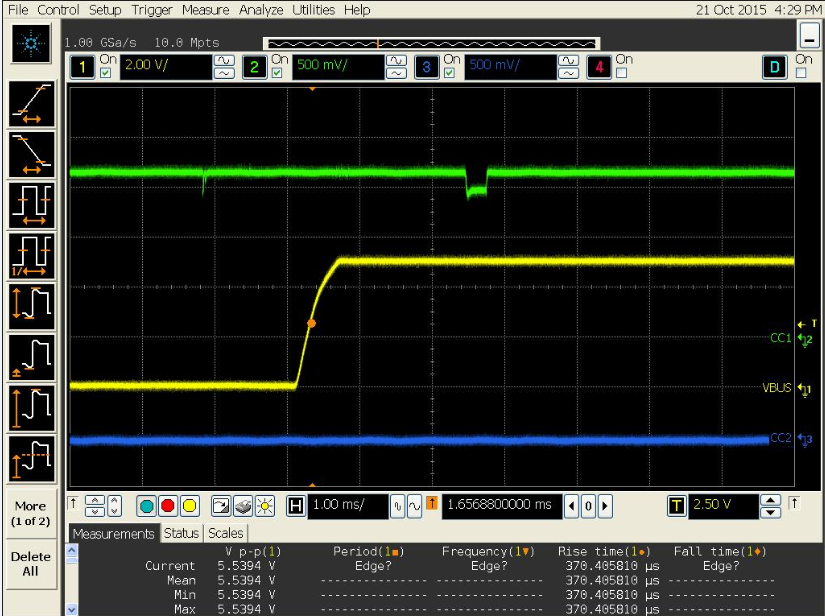Click the teal run acquisition button
This screenshot has width=825, height=616.
(x=147, y=506)
